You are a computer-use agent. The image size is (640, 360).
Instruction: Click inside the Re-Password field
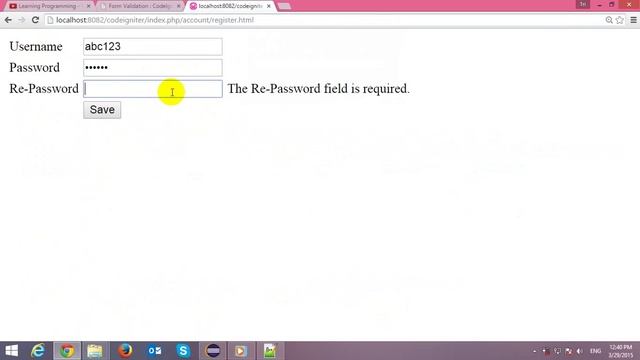tap(153, 89)
